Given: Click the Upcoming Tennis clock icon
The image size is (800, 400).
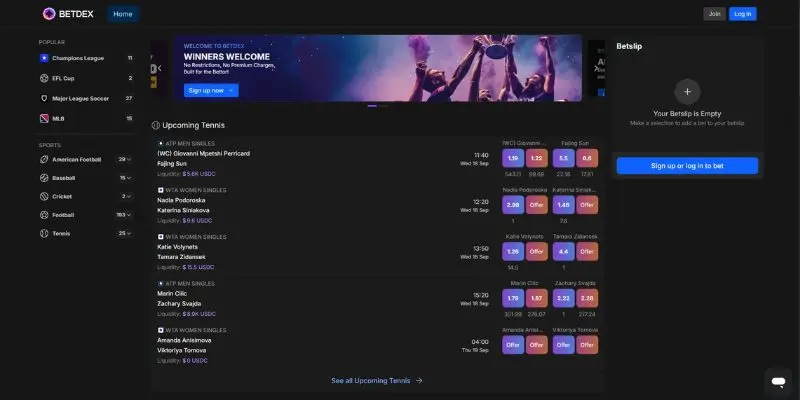Looking at the screenshot, I should coord(156,125).
